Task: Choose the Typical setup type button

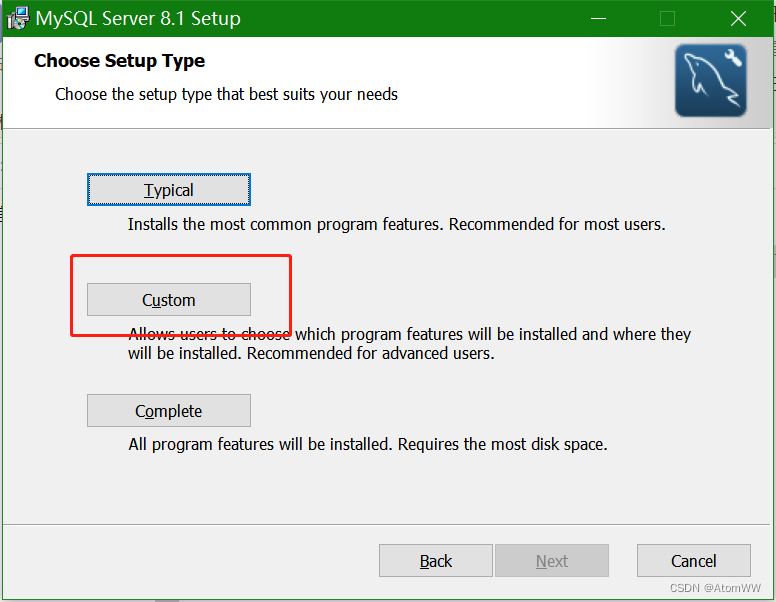Action: (x=169, y=190)
